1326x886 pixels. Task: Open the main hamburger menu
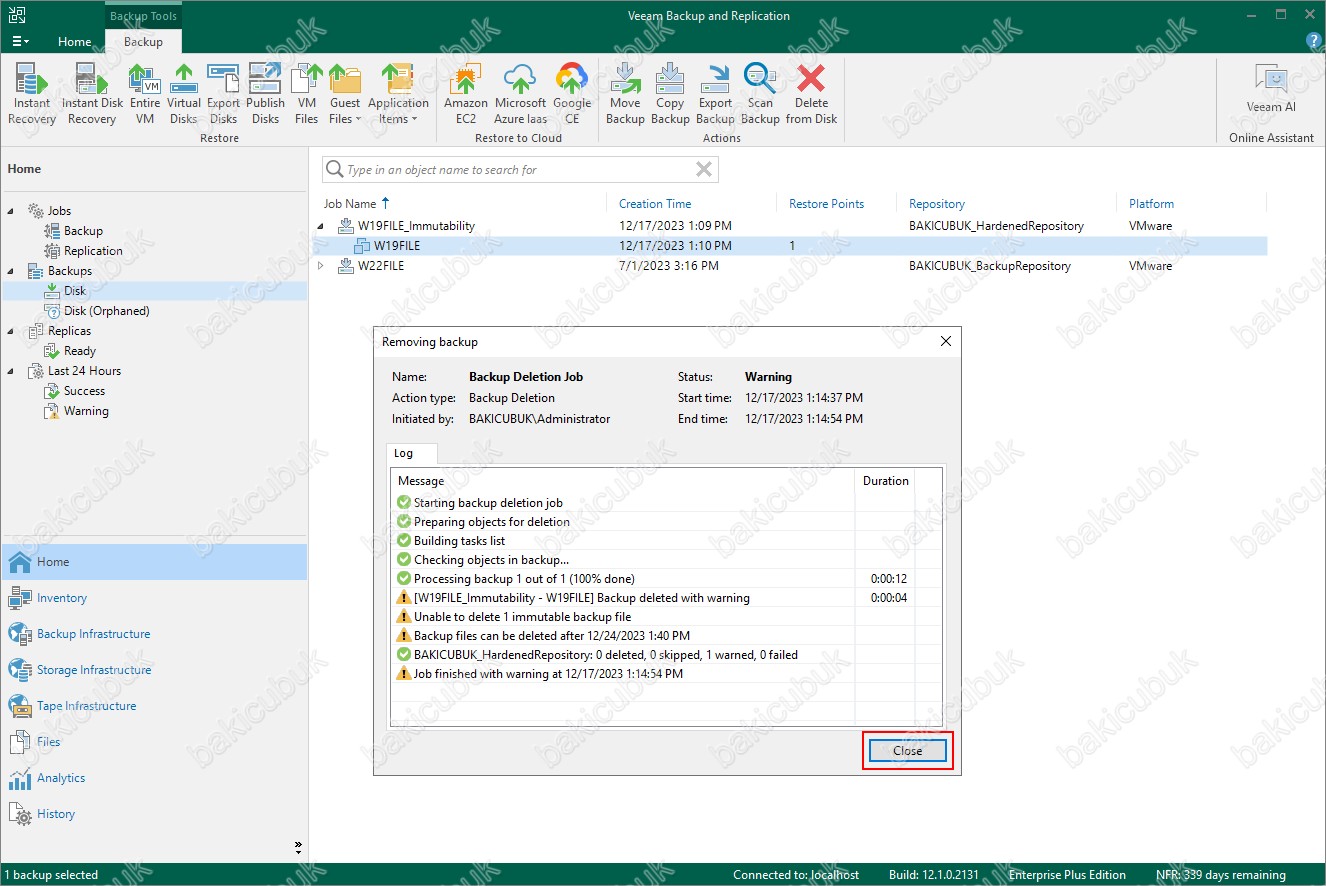pyautogui.click(x=20, y=41)
